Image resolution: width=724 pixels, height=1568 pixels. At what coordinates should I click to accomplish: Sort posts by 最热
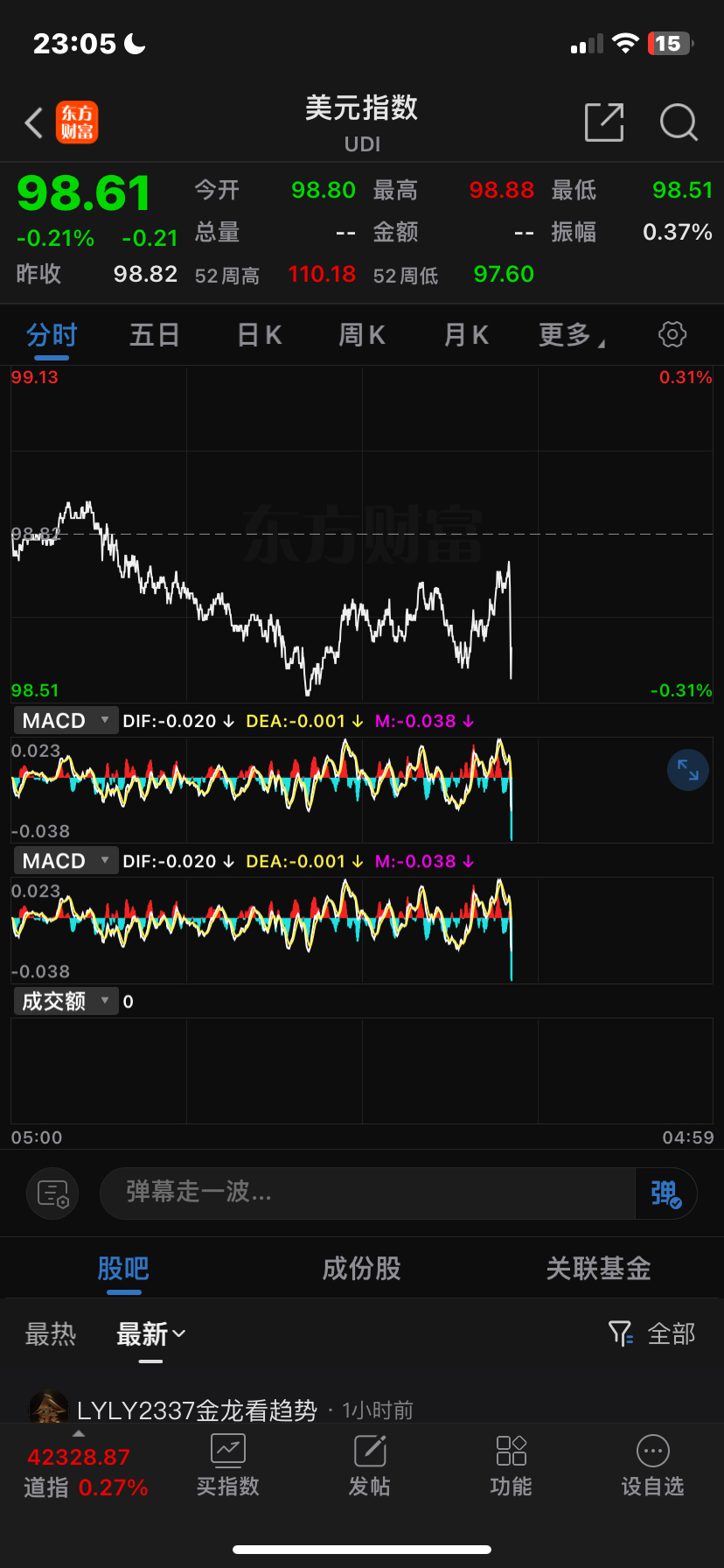point(51,1334)
